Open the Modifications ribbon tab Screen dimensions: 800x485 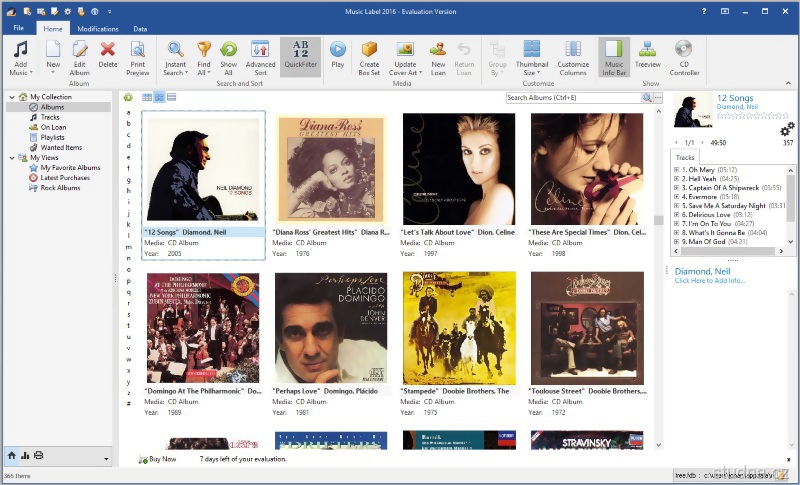pyautogui.click(x=97, y=29)
